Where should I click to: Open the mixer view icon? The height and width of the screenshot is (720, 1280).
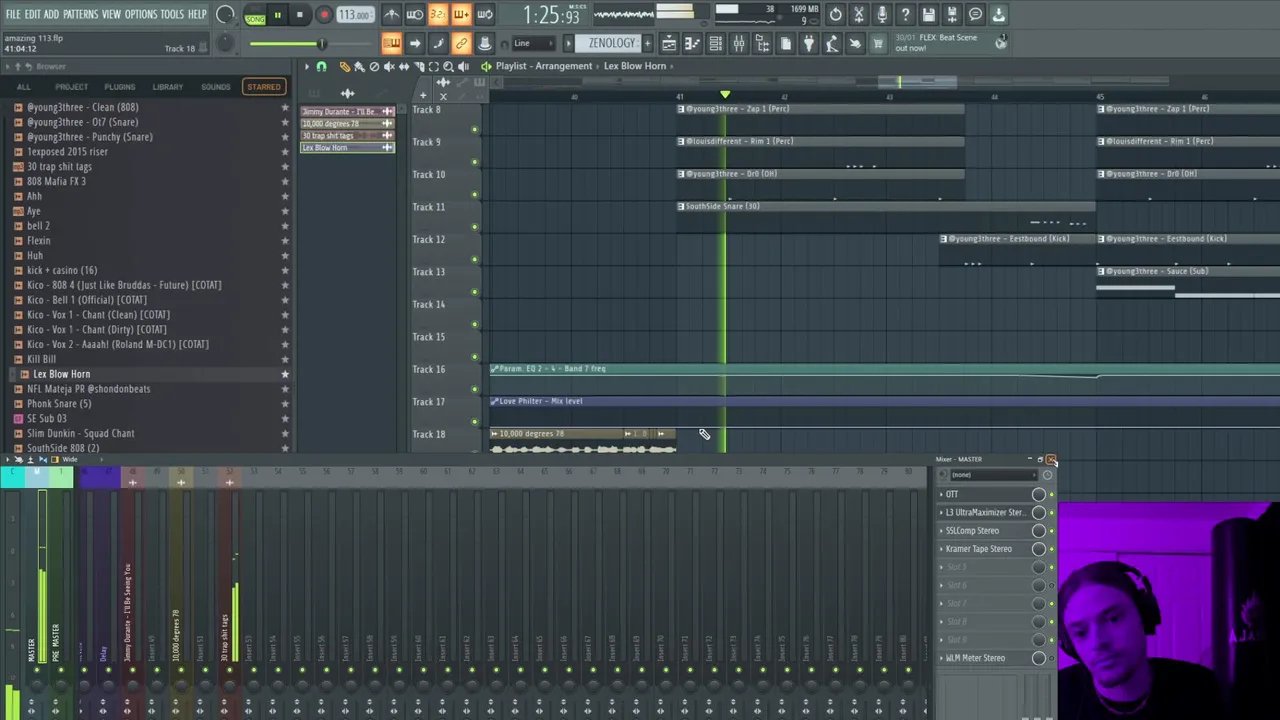click(738, 43)
